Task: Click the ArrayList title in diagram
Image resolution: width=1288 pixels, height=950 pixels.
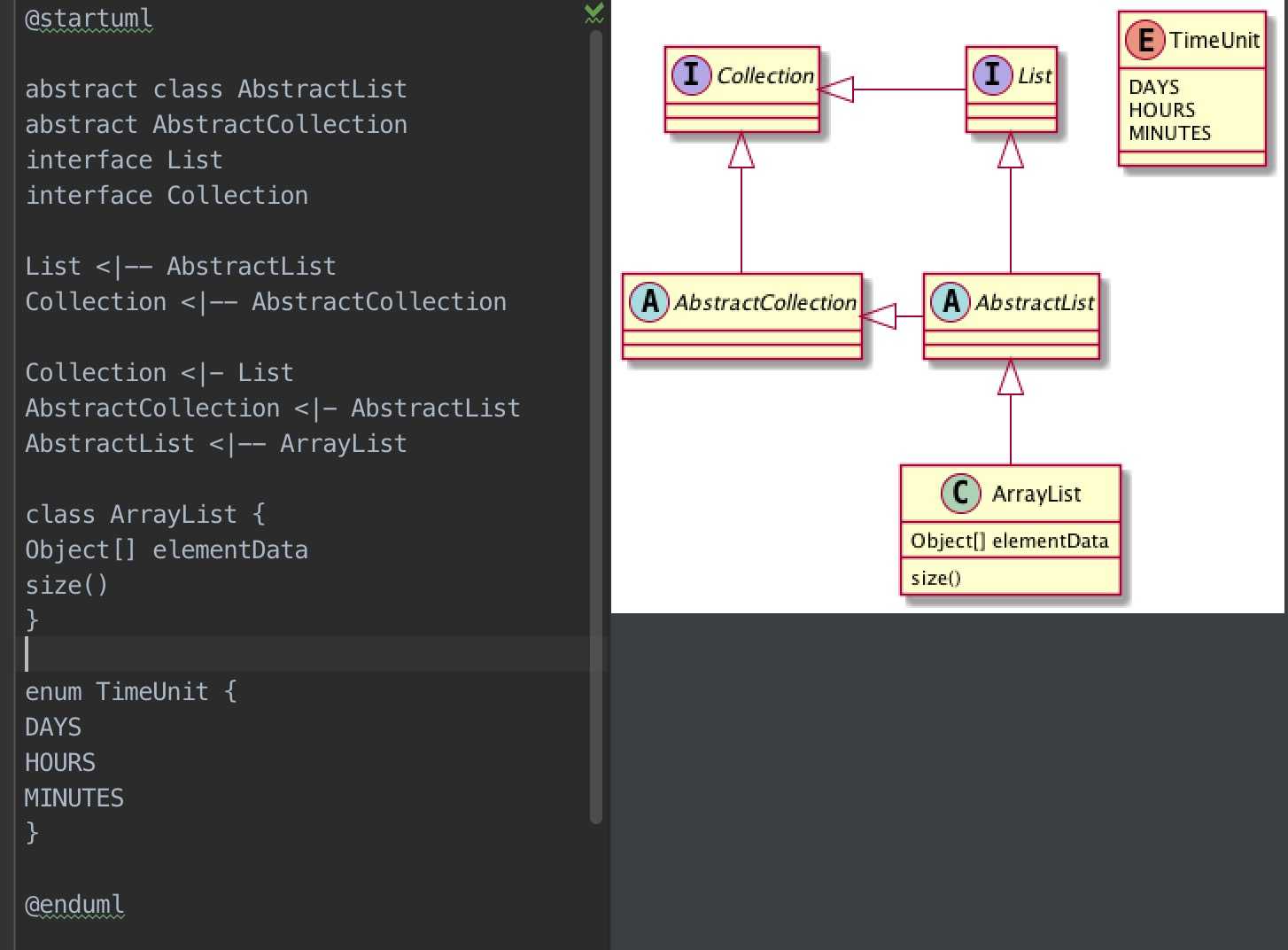Action: tap(1036, 494)
